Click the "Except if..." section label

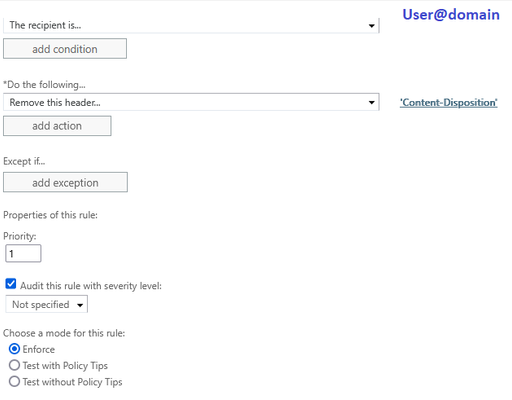tap(24, 161)
